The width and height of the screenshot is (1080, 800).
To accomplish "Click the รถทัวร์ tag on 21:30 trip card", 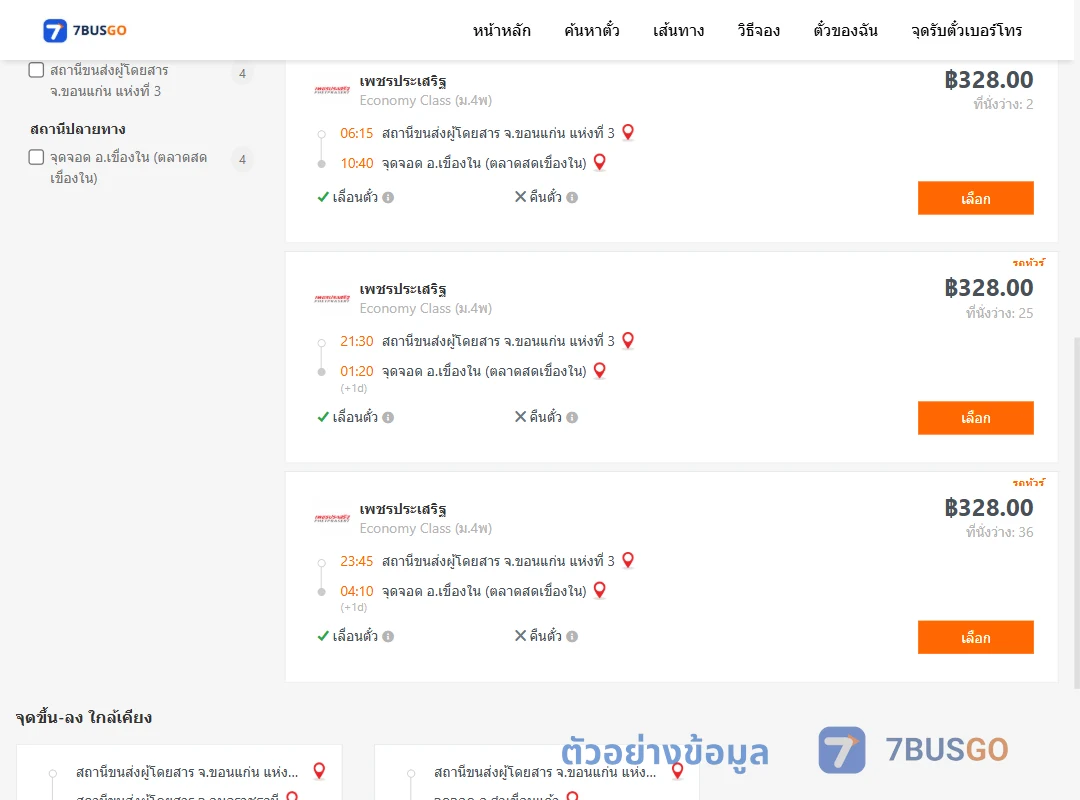I will [1028, 263].
